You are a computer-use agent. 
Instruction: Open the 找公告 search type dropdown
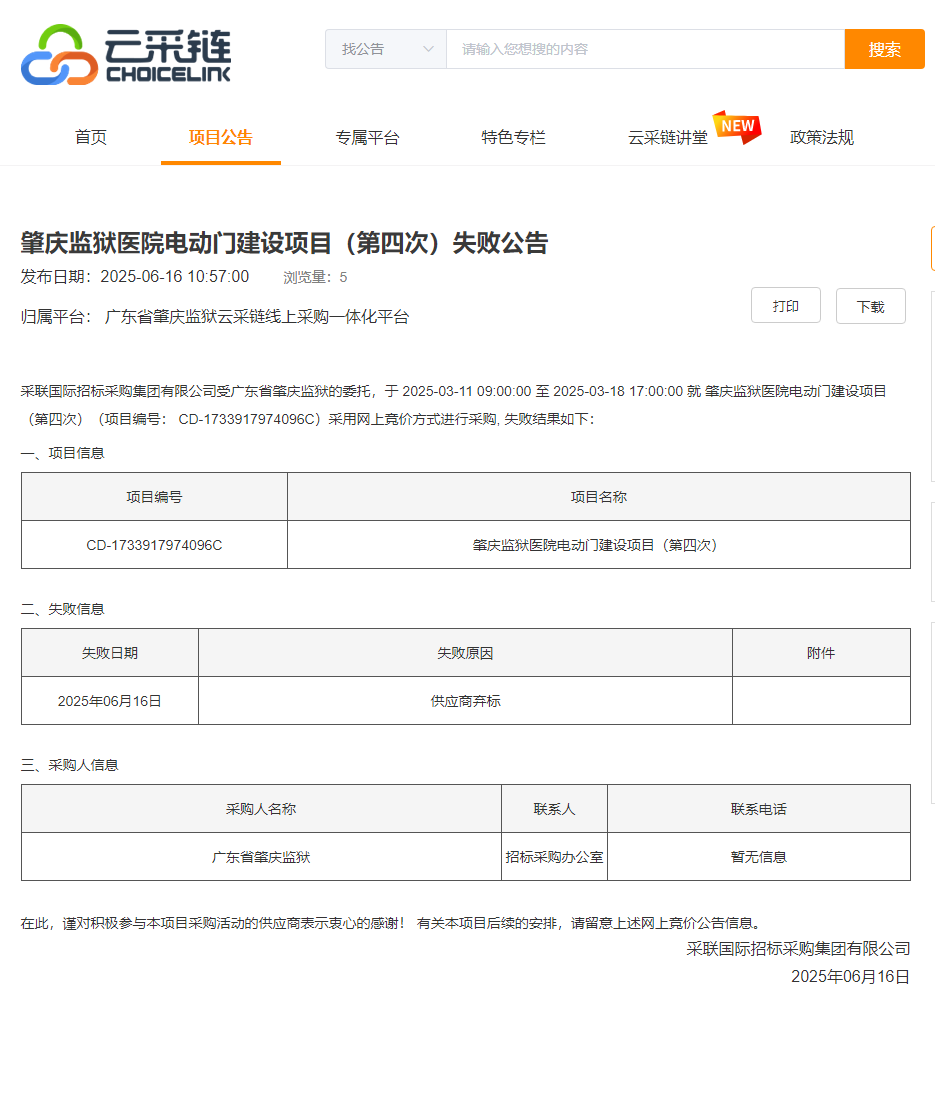point(385,49)
